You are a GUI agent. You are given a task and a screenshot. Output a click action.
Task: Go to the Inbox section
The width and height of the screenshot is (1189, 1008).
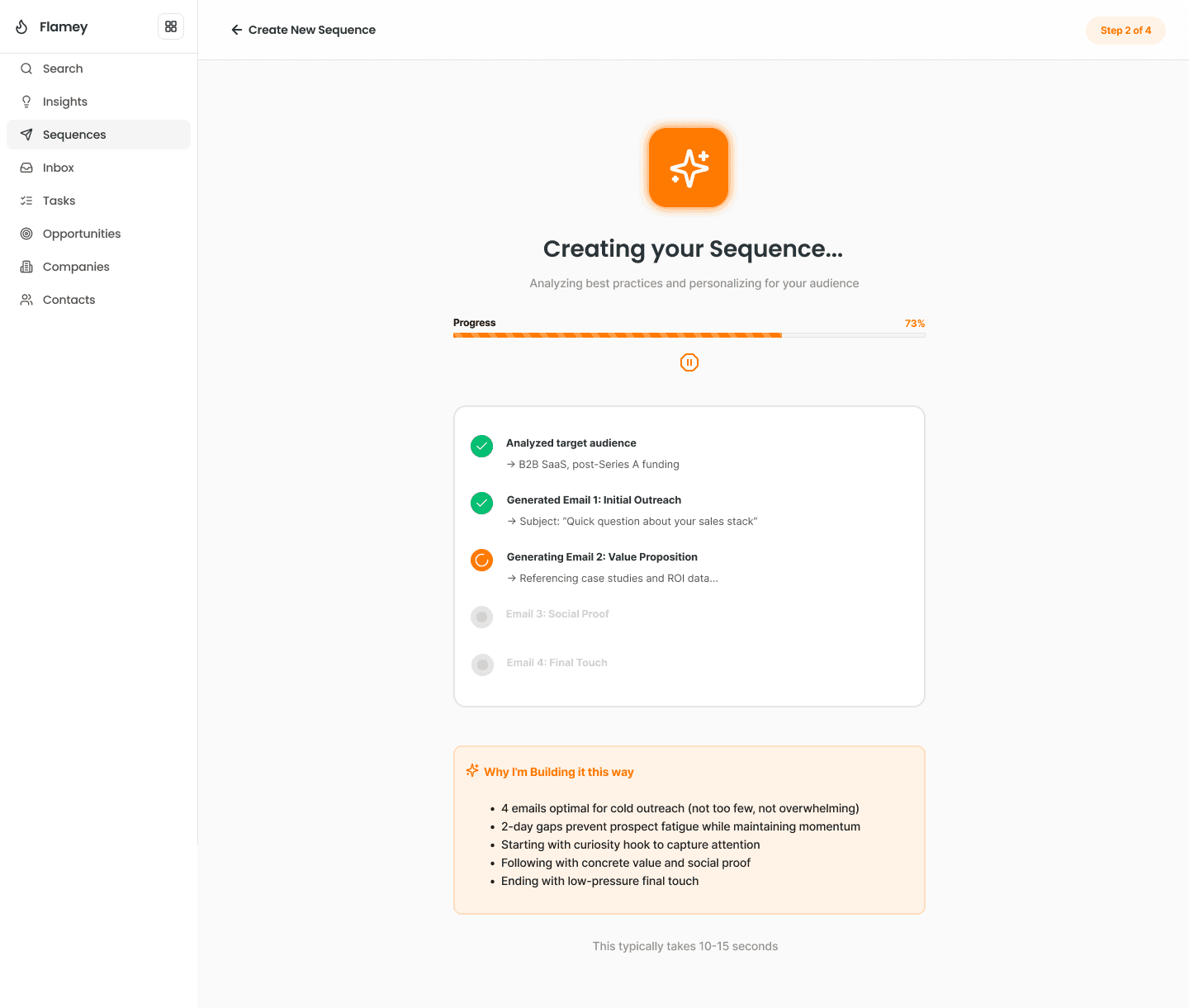[98, 168]
